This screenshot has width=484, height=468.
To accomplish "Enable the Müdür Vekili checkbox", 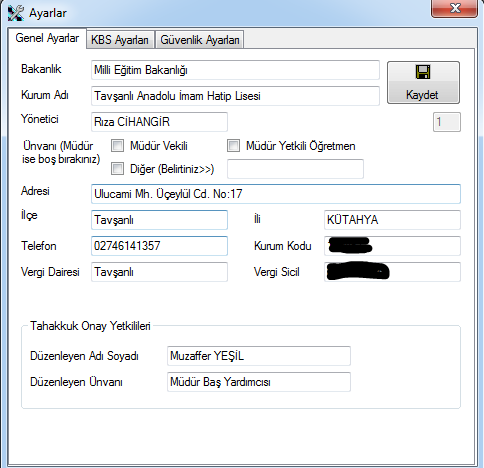I will point(117,146).
